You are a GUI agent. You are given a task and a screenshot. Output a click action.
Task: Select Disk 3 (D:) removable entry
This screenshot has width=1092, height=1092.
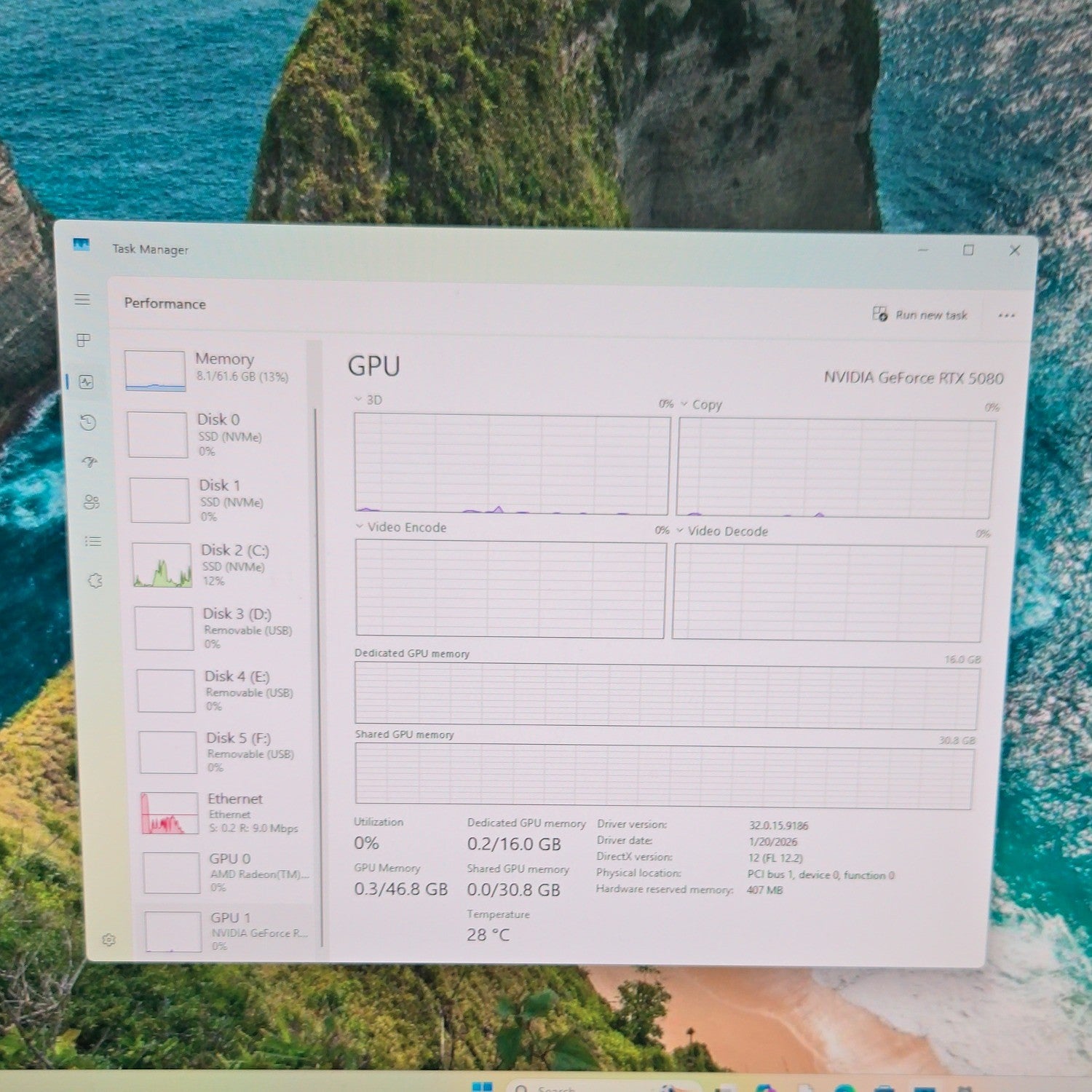coord(223,628)
